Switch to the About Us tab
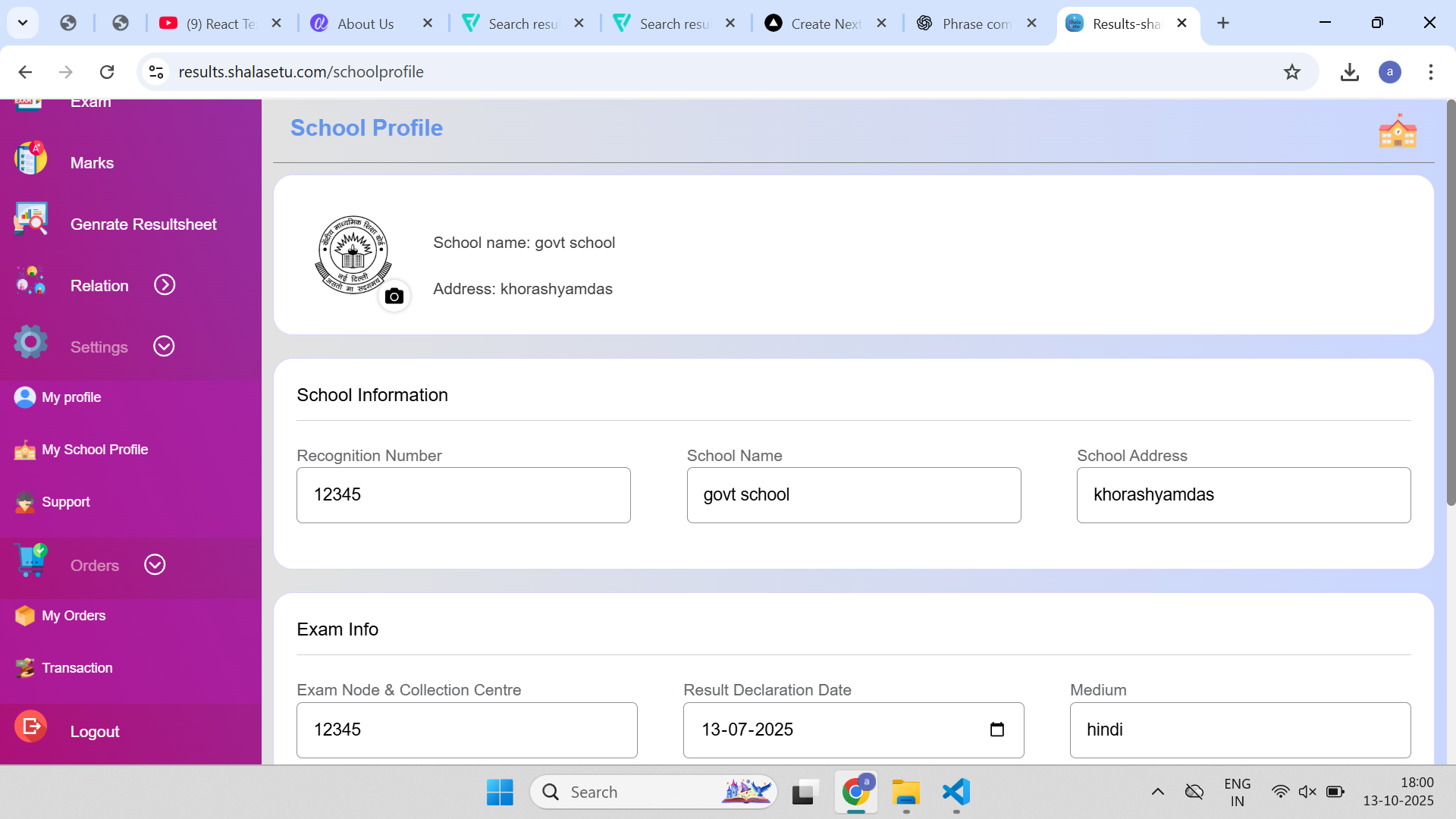The width and height of the screenshot is (1456, 819). coord(366,24)
